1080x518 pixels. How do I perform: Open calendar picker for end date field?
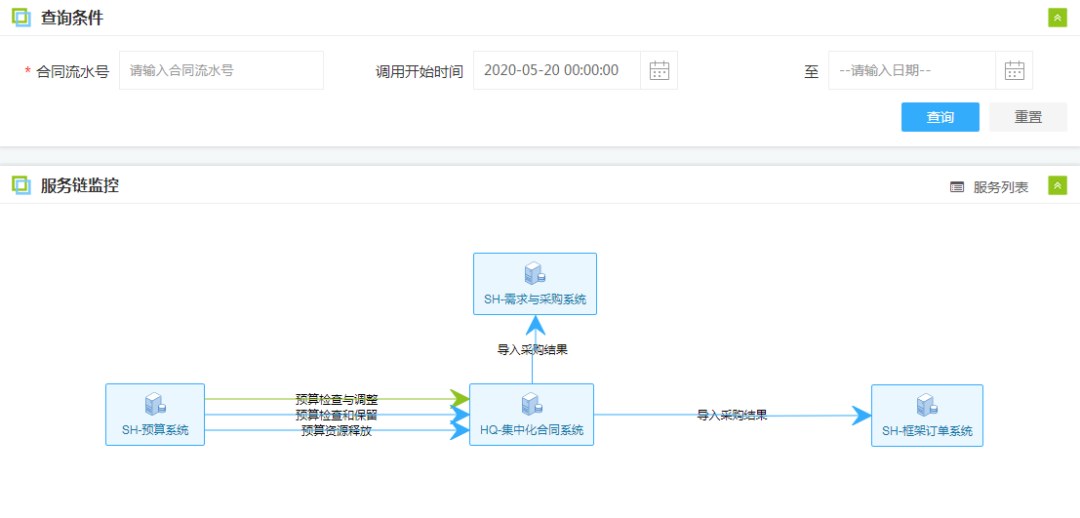pyautogui.click(x=1014, y=70)
